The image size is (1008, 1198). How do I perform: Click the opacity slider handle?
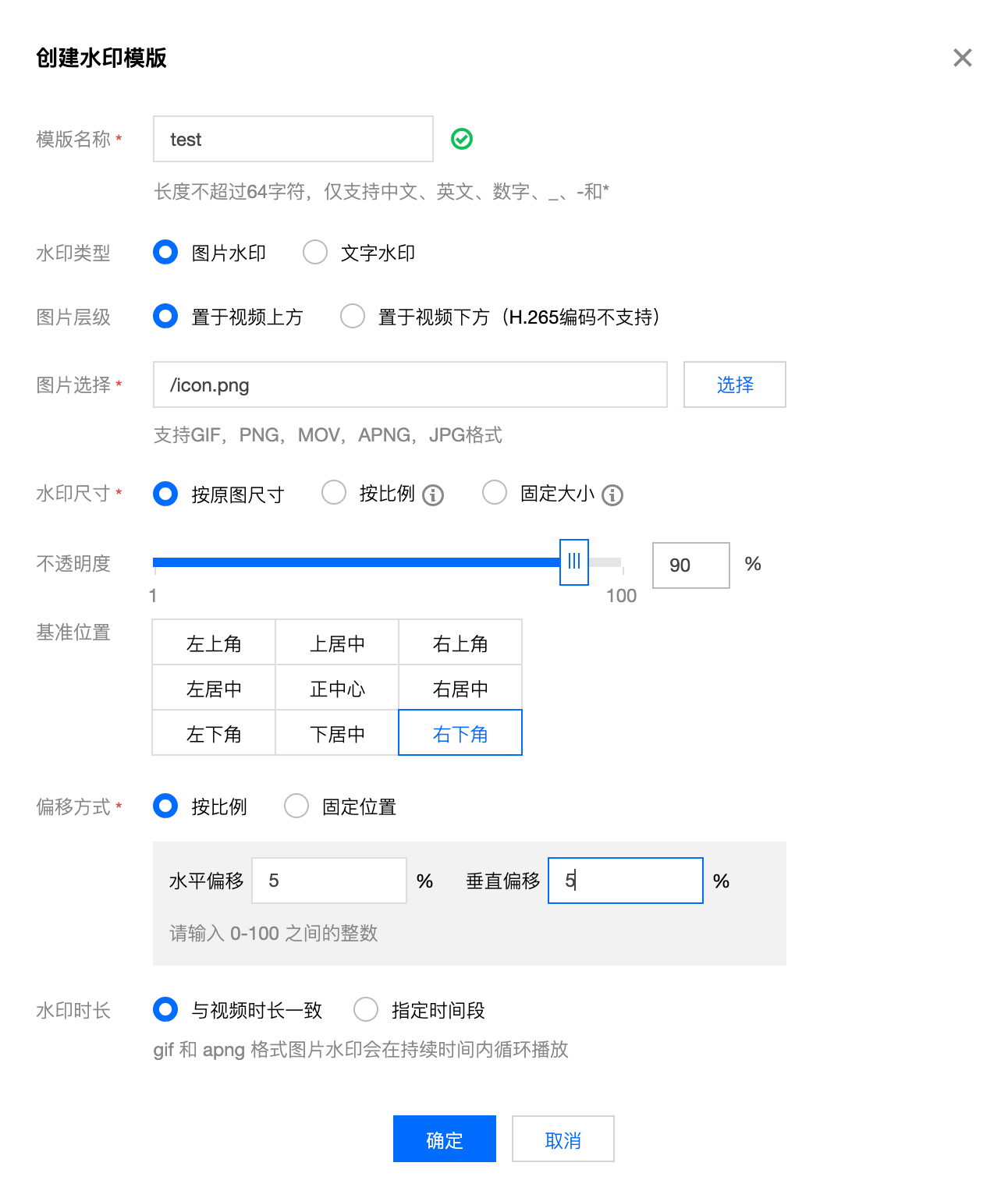click(x=574, y=562)
